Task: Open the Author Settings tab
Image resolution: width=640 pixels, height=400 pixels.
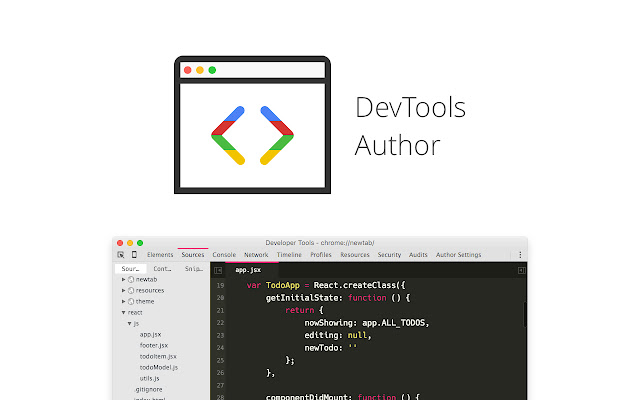Action: (x=458, y=255)
